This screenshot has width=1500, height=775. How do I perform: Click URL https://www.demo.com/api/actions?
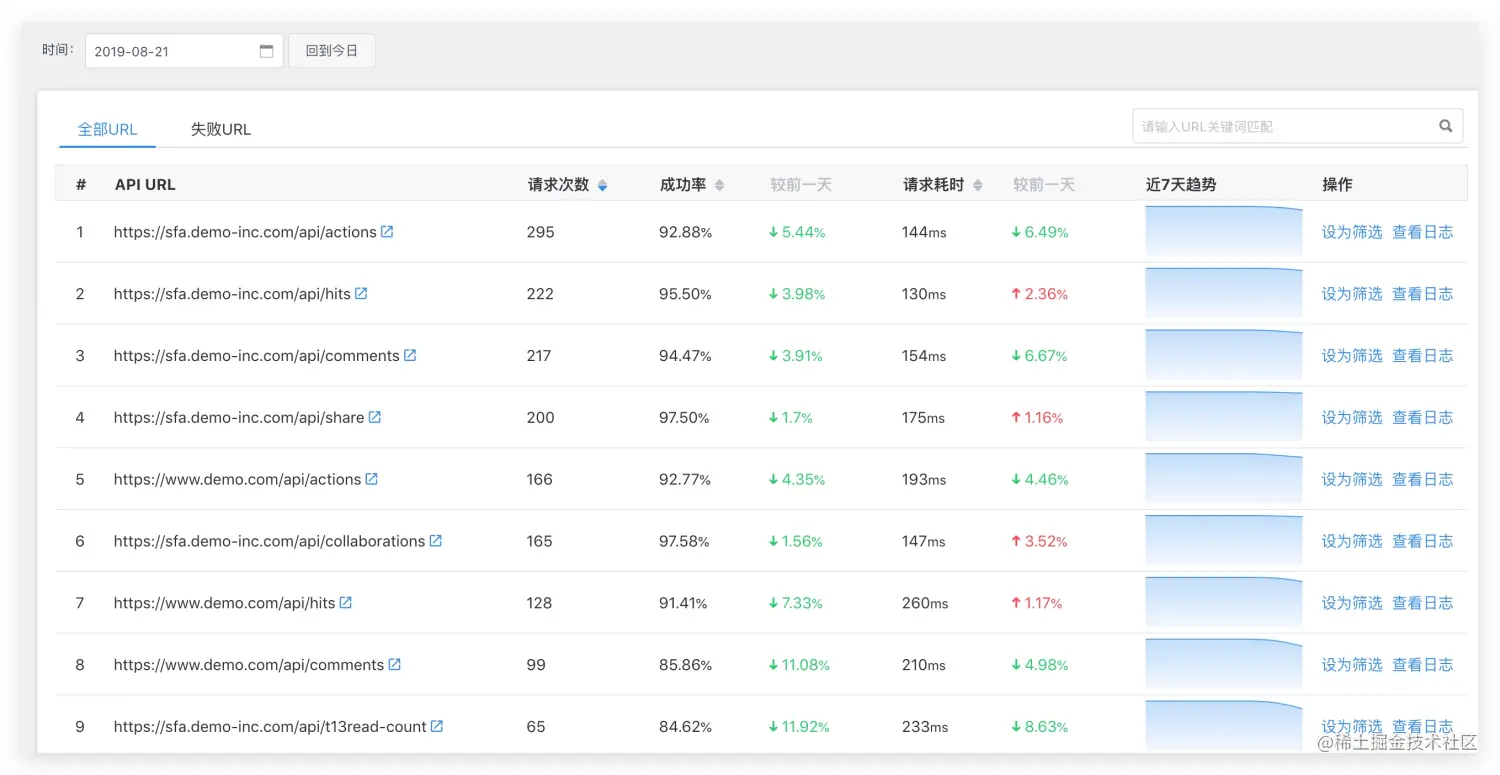pos(238,480)
